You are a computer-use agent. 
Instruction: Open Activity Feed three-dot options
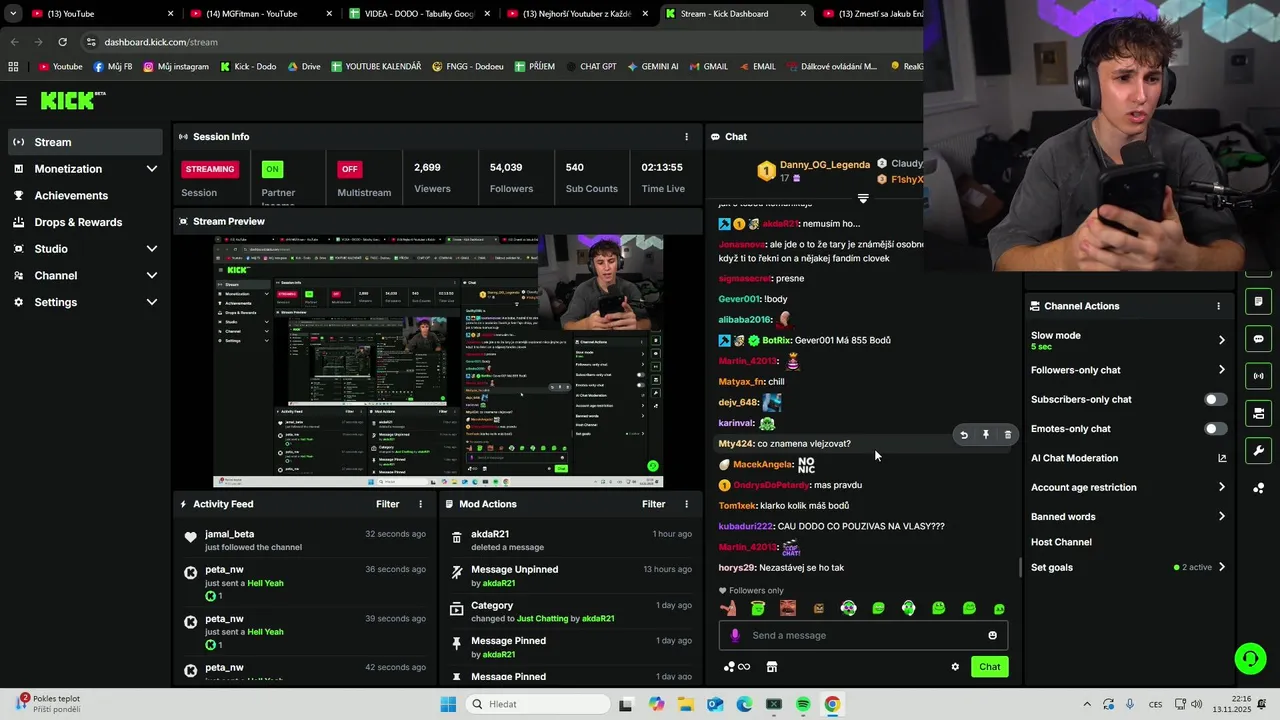[420, 504]
